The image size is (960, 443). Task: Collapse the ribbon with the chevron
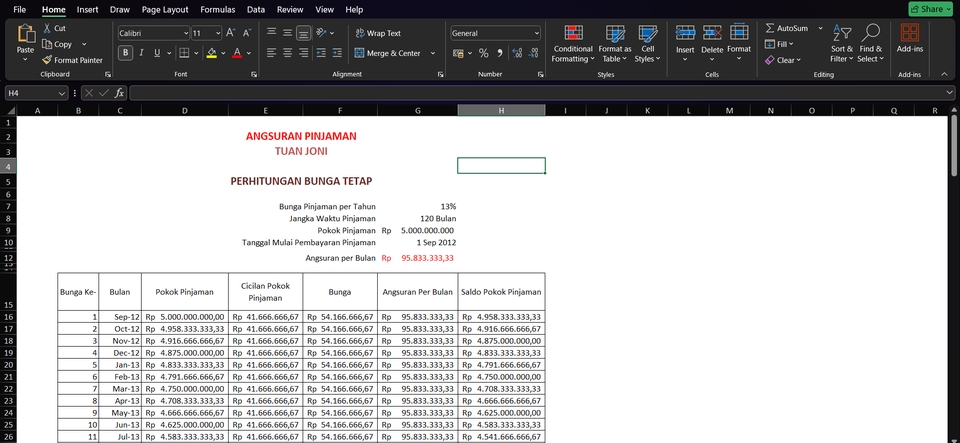(943, 73)
